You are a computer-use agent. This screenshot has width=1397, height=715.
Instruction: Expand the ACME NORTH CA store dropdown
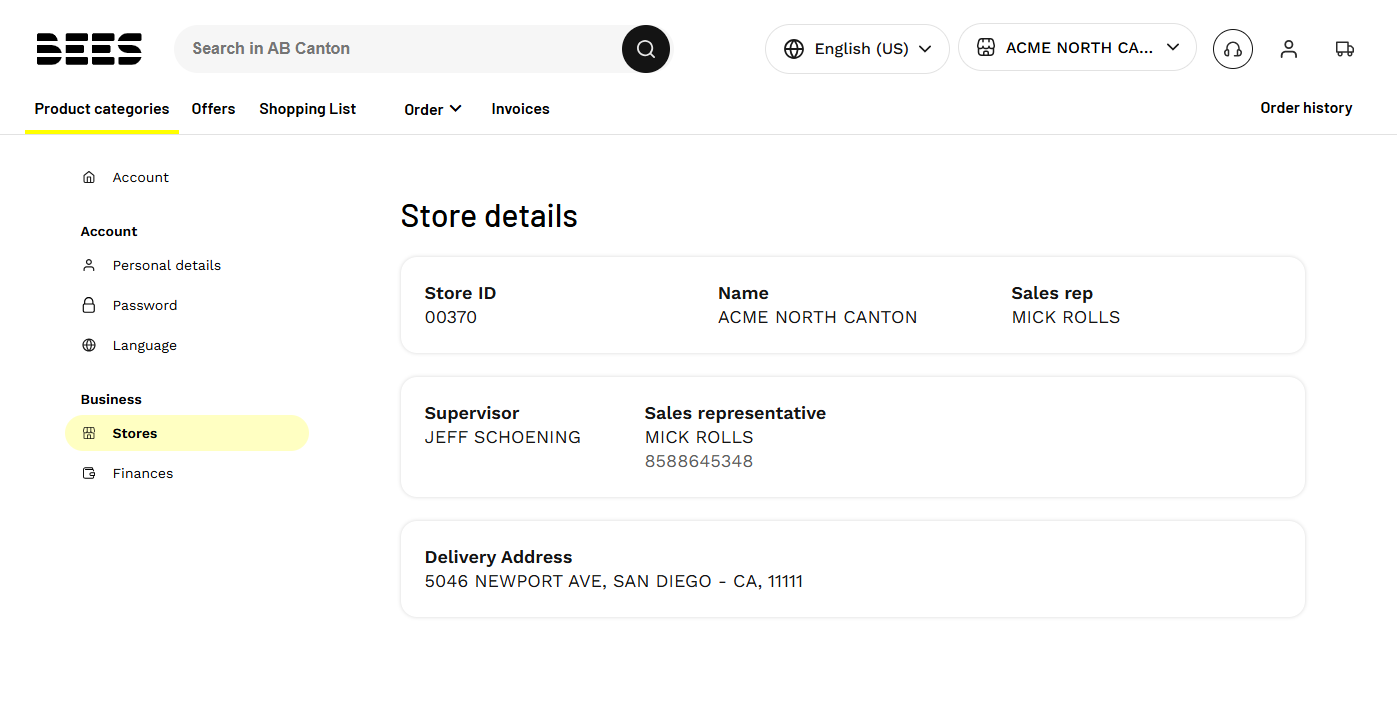coord(1077,47)
